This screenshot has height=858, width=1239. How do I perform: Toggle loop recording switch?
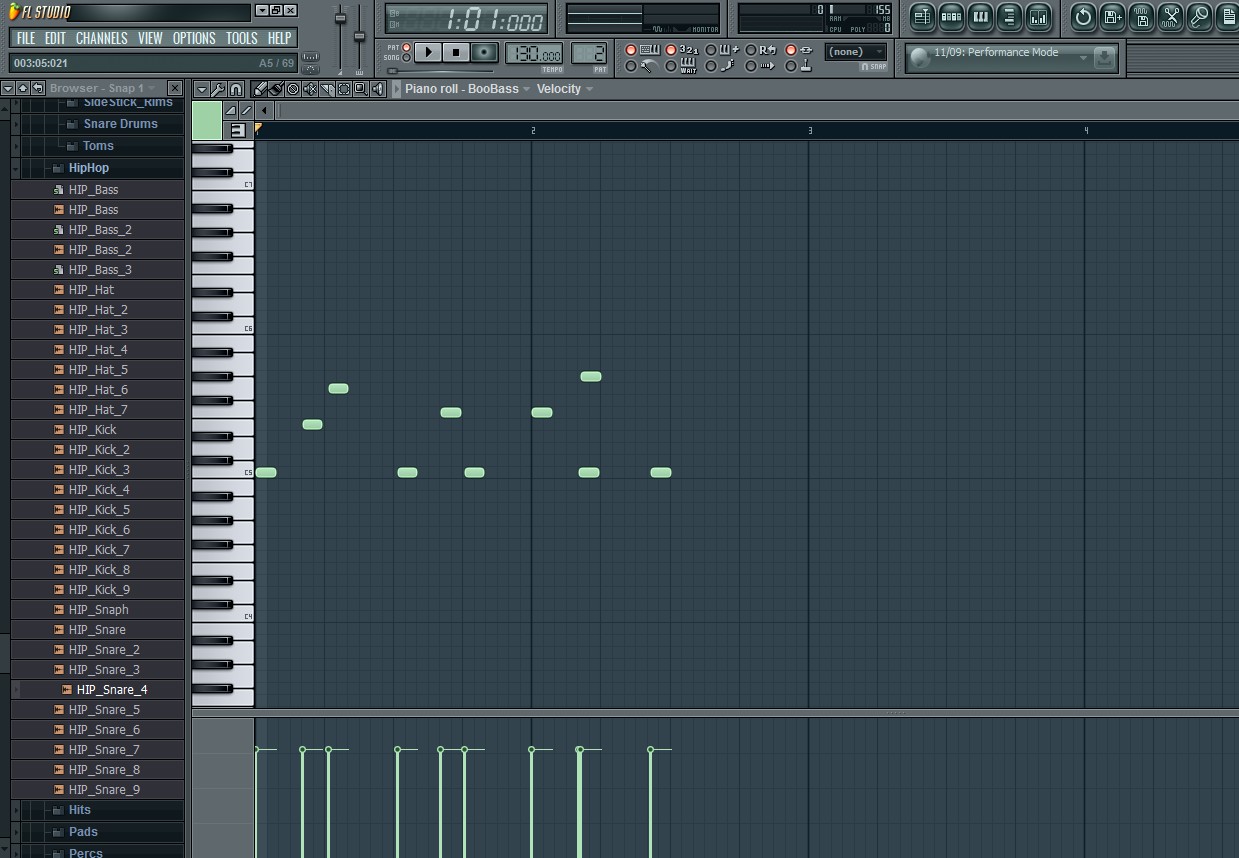point(751,50)
